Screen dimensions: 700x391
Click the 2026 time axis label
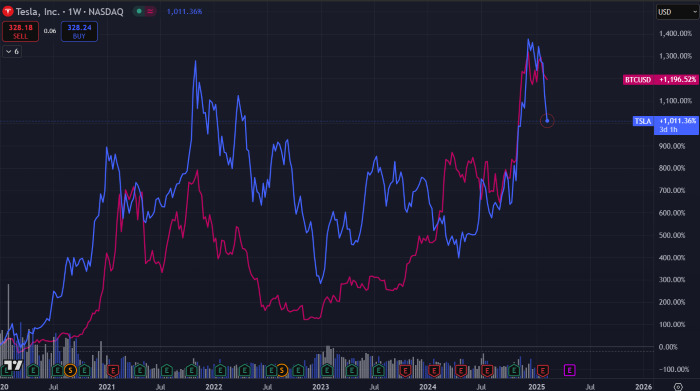coord(643,387)
